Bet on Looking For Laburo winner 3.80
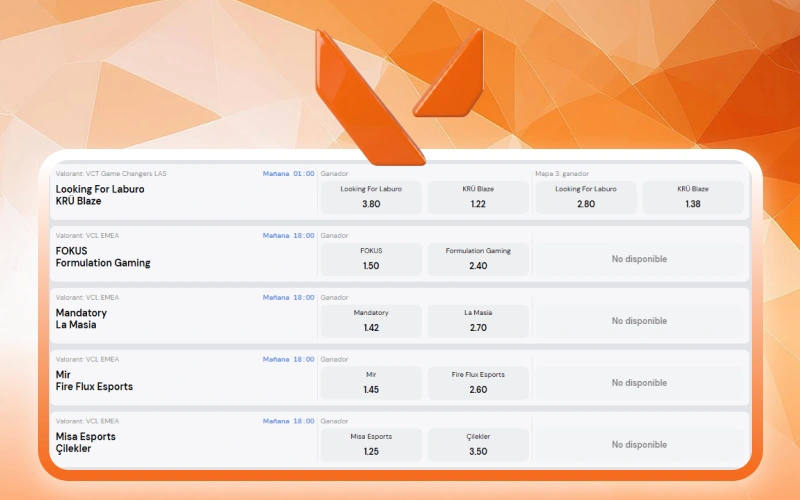 point(371,197)
